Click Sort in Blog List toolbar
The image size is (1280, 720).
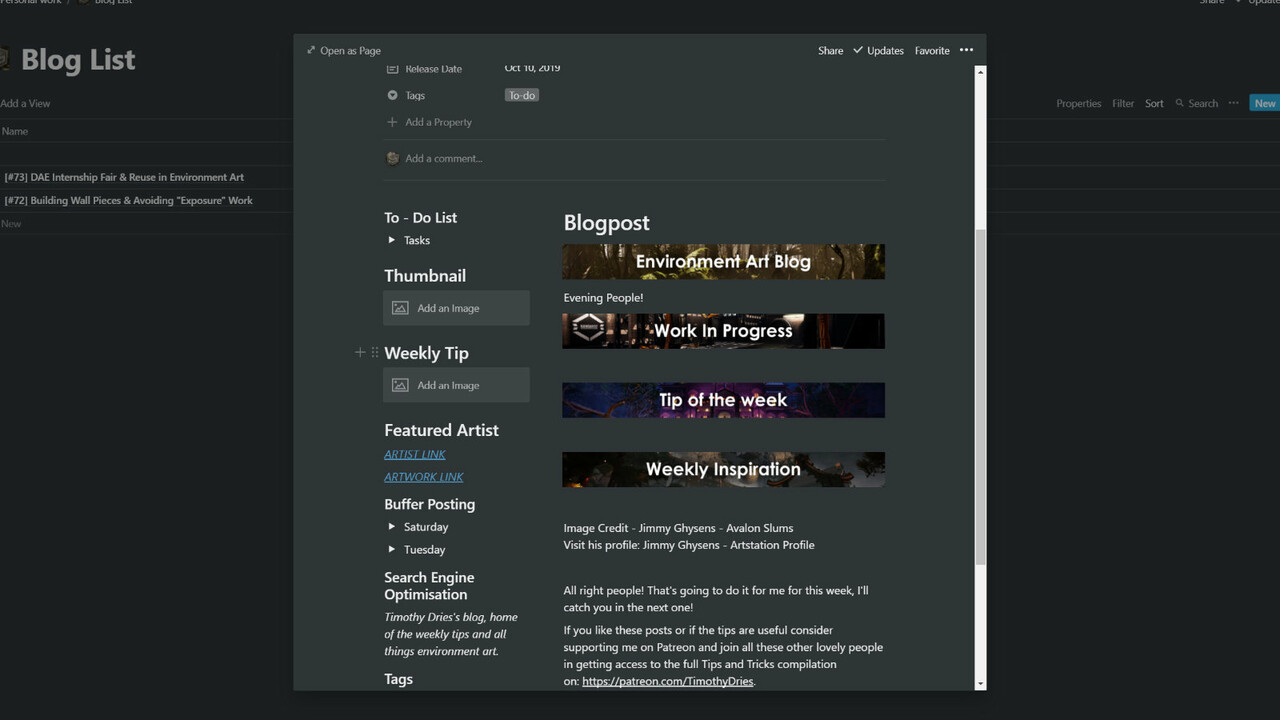pos(1154,103)
